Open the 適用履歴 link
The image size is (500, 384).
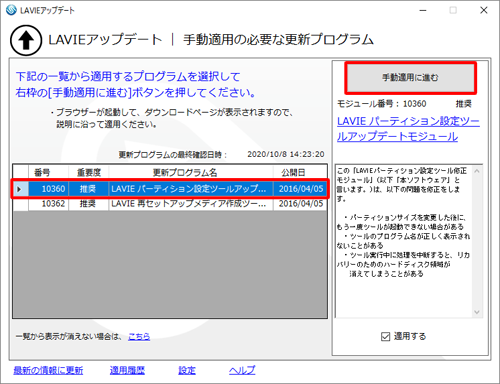127,370
